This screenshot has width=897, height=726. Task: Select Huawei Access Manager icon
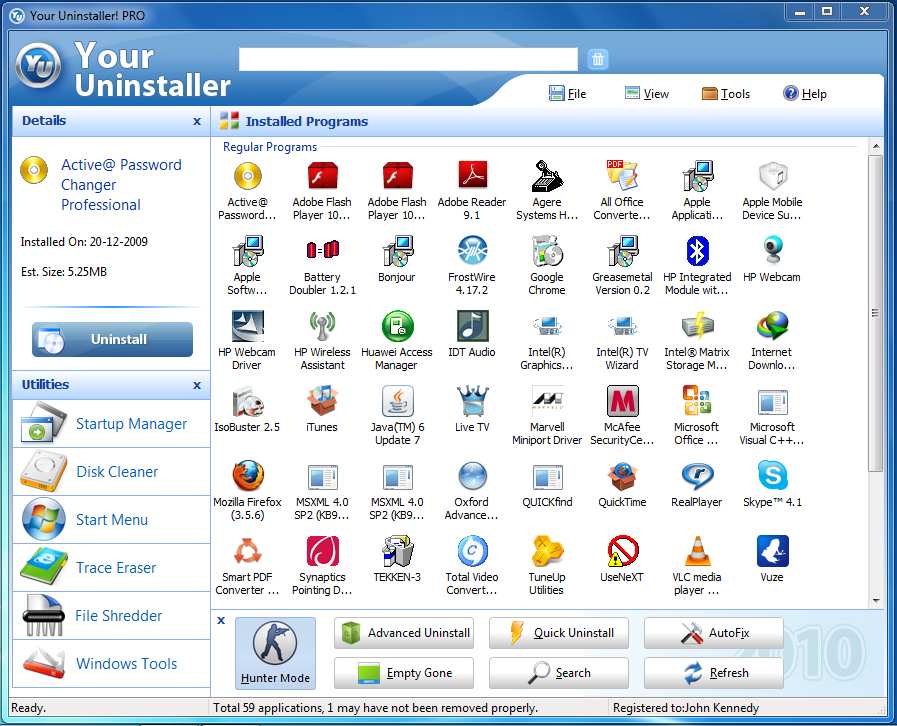tap(398, 326)
